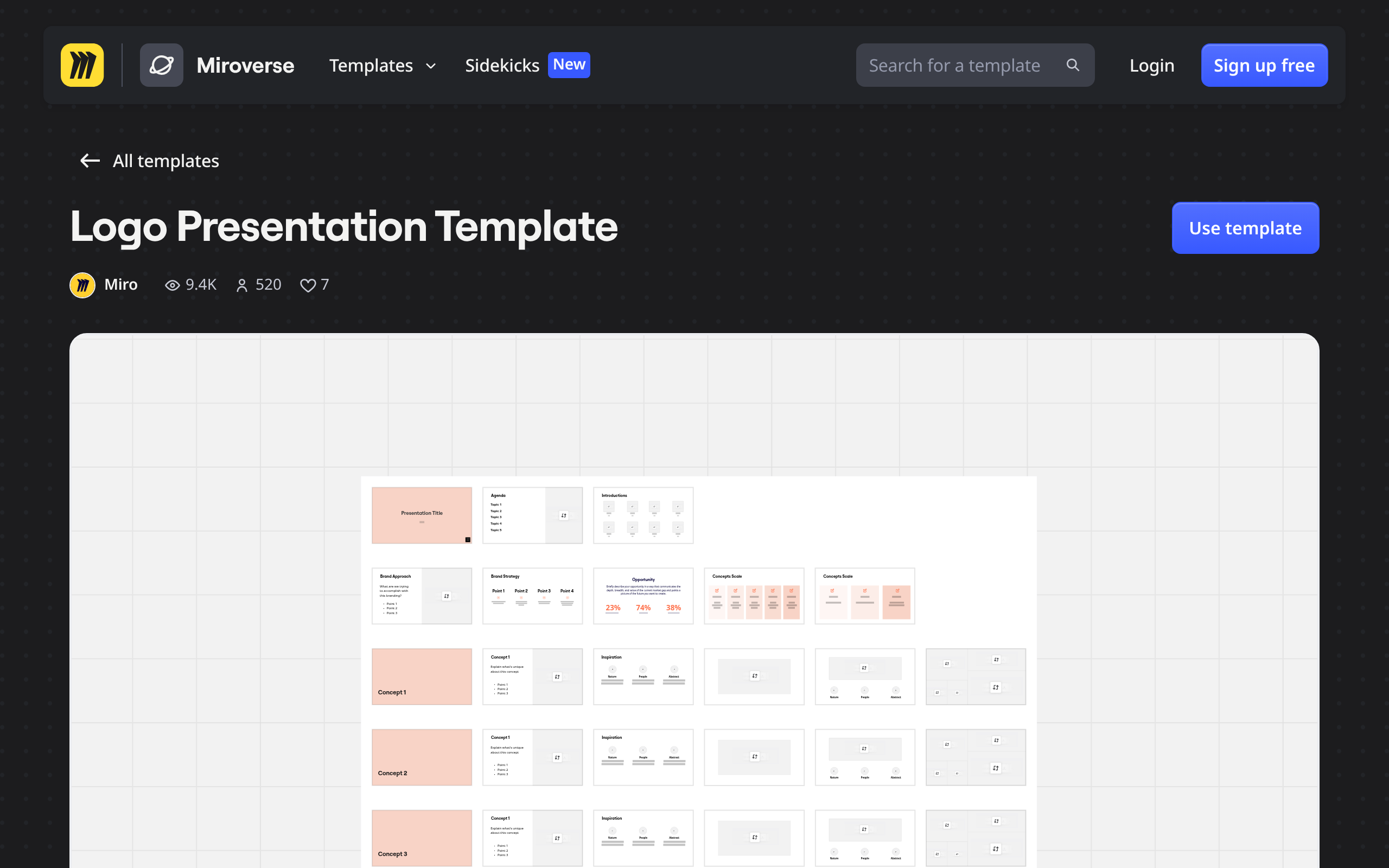Click the eye views icon
This screenshot has height=868, width=1389.
(x=172, y=285)
